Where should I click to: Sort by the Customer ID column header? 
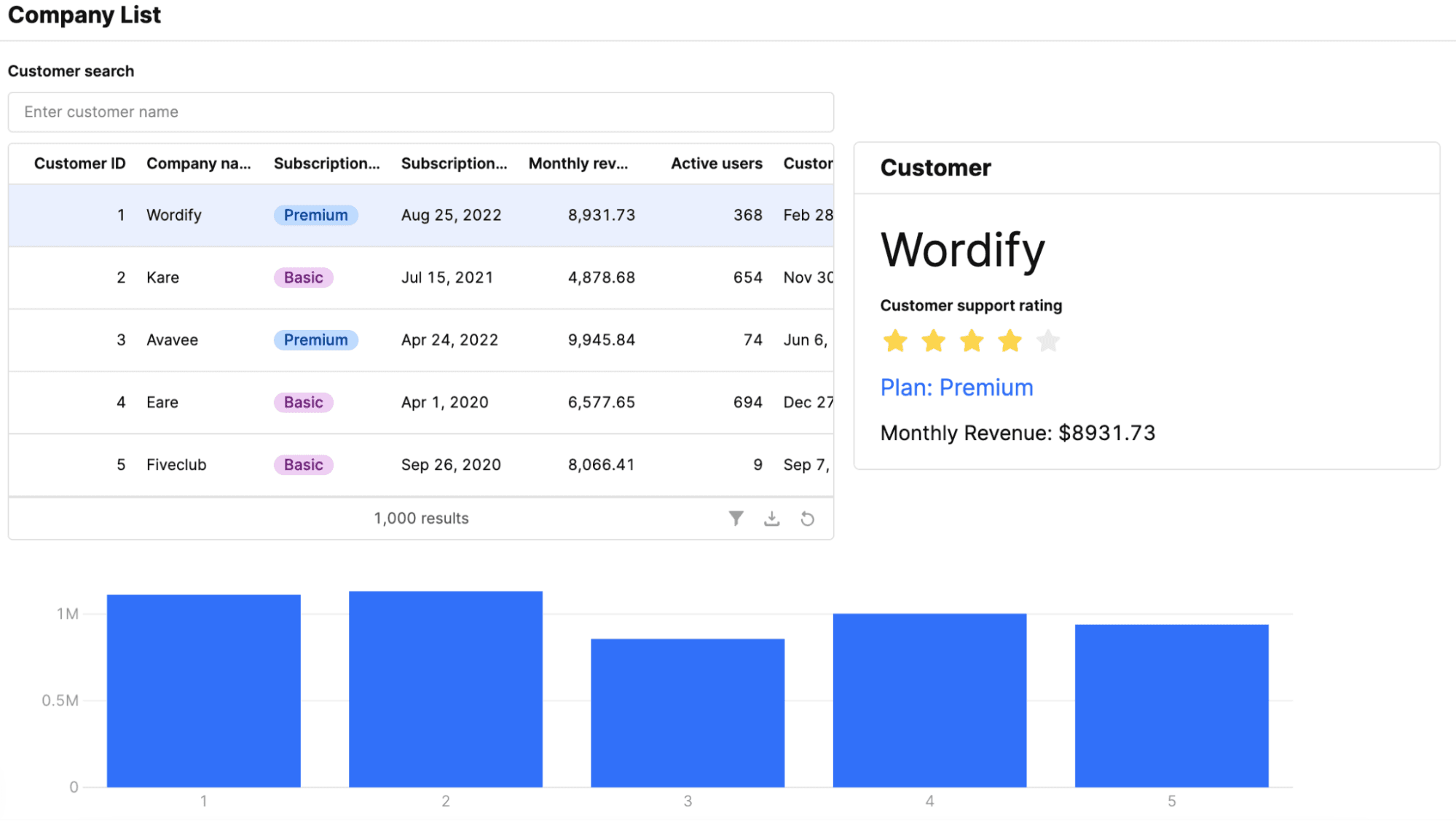pyautogui.click(x=79, y=163)
